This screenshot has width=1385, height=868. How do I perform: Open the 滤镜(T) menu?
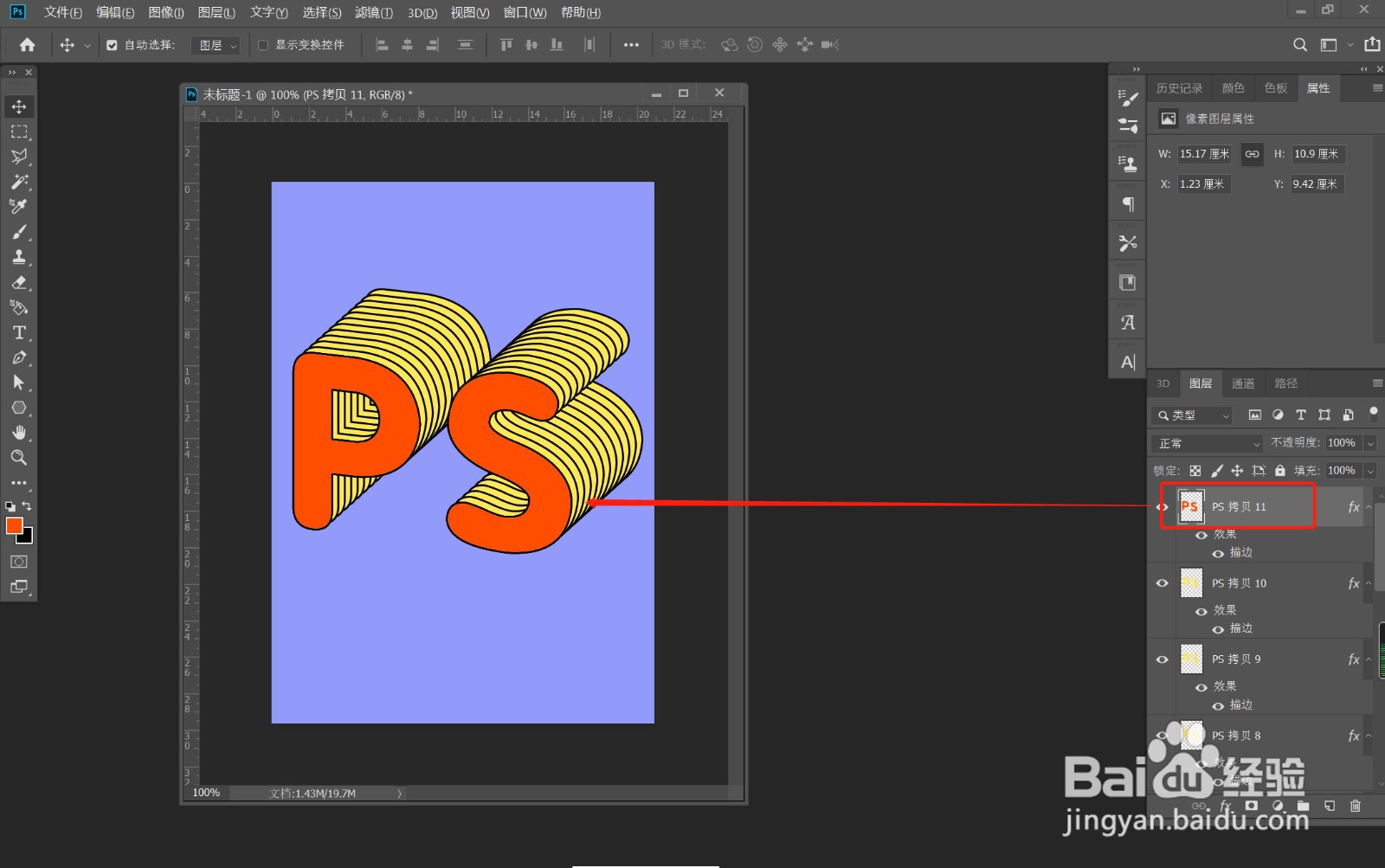pos(373,12)
